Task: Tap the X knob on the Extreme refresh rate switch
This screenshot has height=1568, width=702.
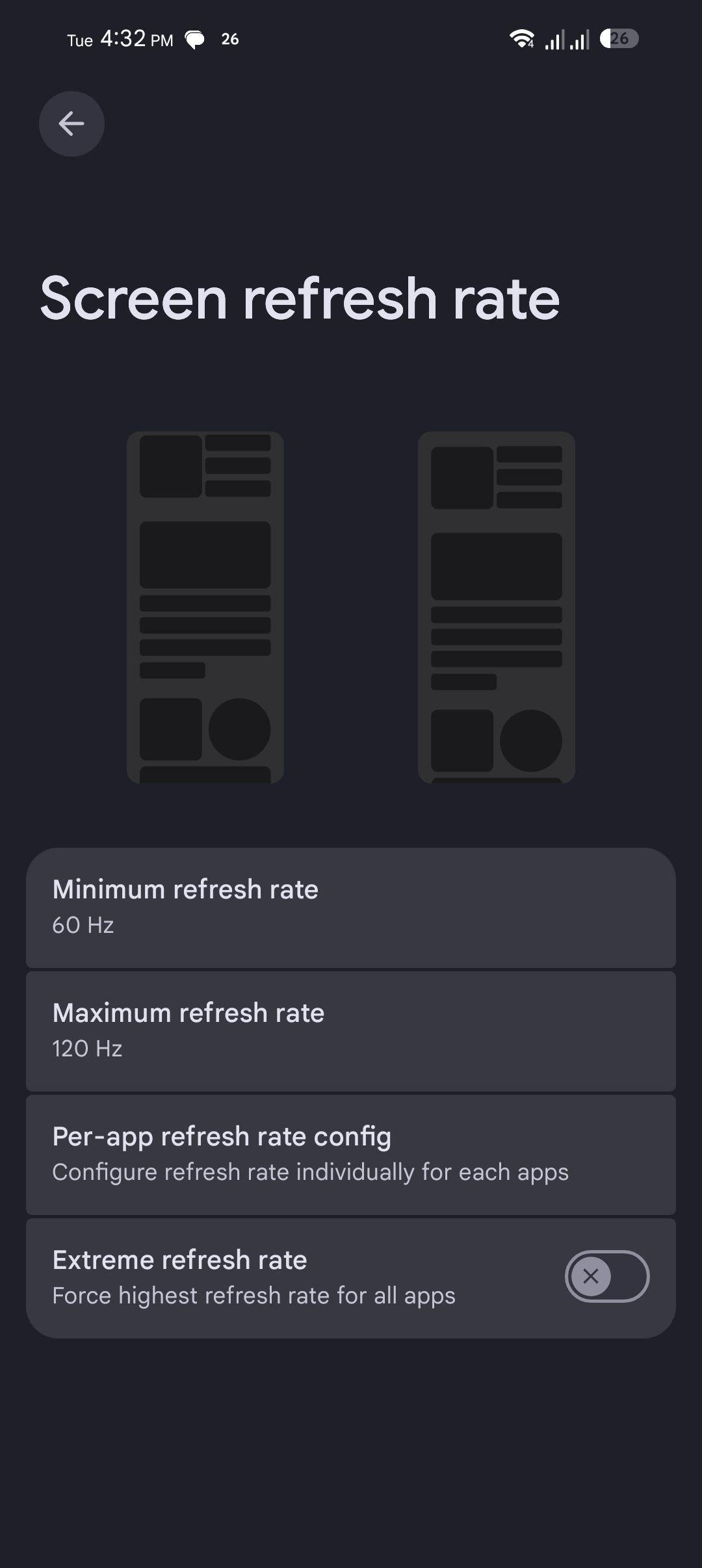Action: click(x=591, y=1276)
